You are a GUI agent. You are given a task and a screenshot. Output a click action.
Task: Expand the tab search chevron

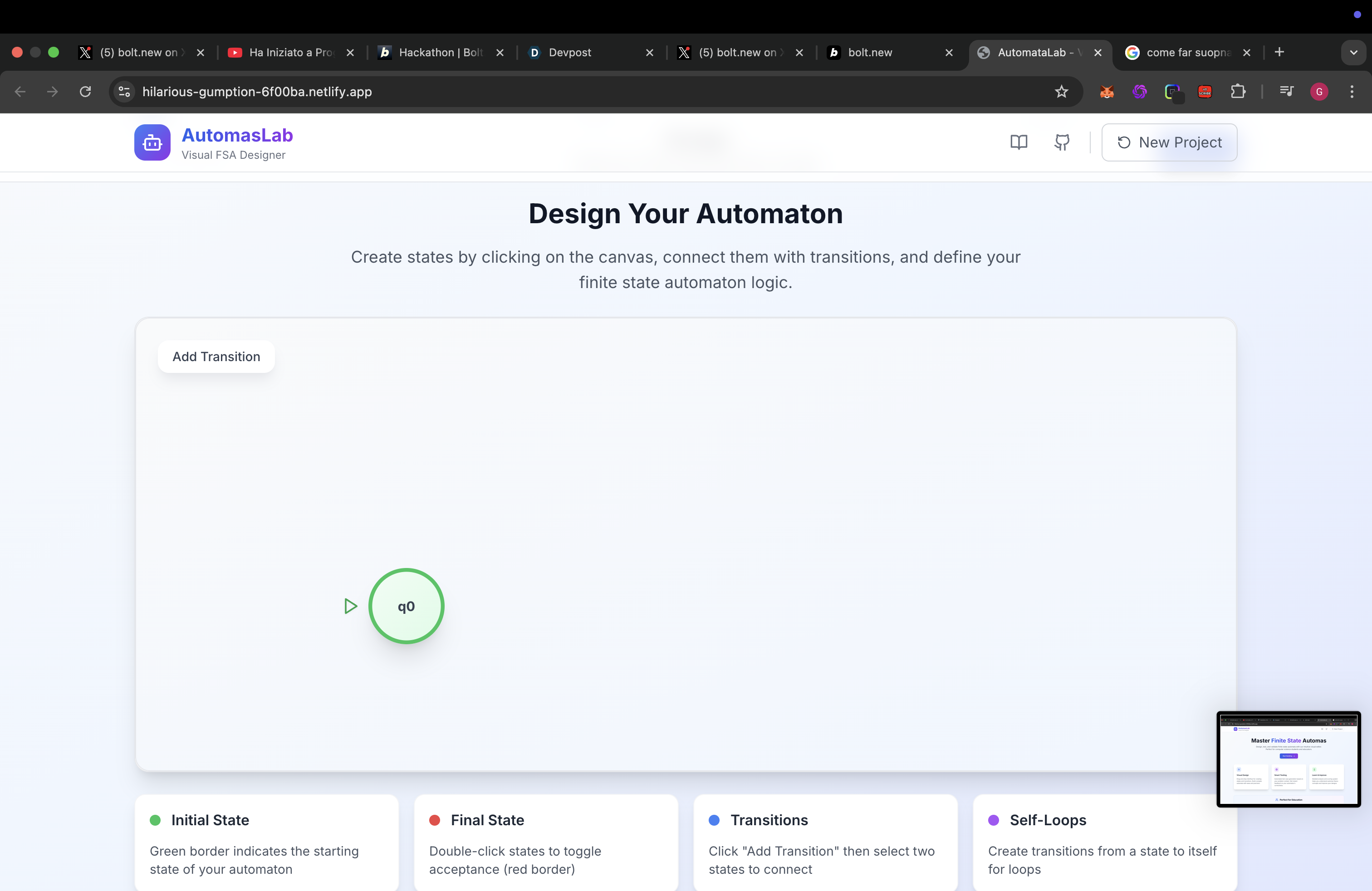tap(1353, 53)
